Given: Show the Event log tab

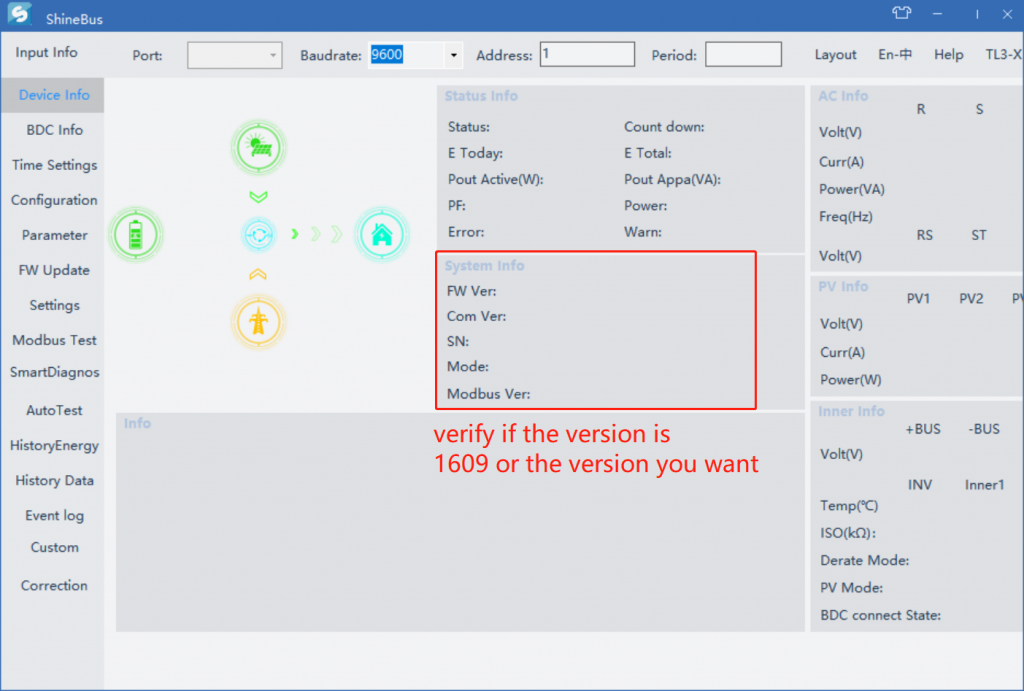Looking at the screenshot, I should 54,516.
